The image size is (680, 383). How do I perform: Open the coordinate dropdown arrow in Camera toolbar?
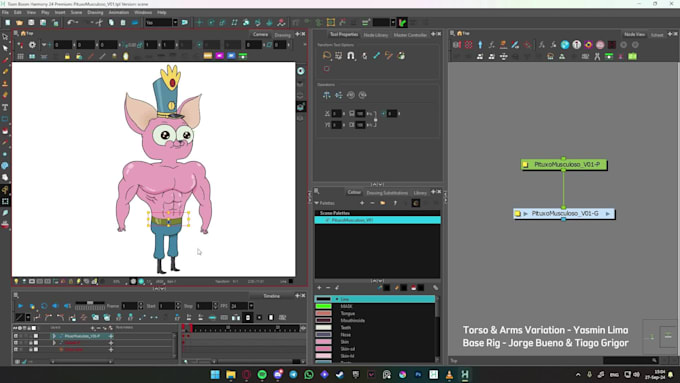click(x=44, y=45)
